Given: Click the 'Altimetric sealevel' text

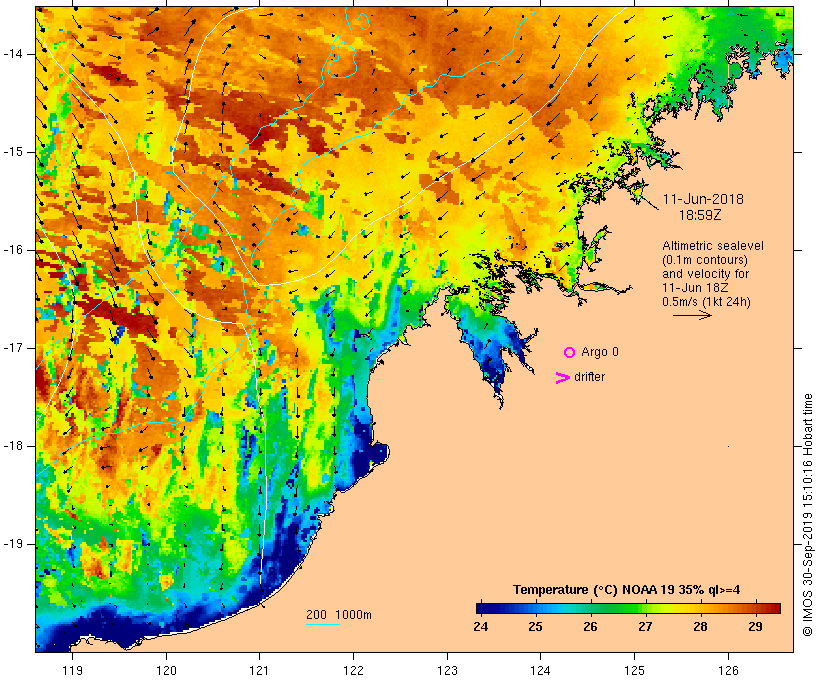Looking at the screenshot, I should point(713,246).
